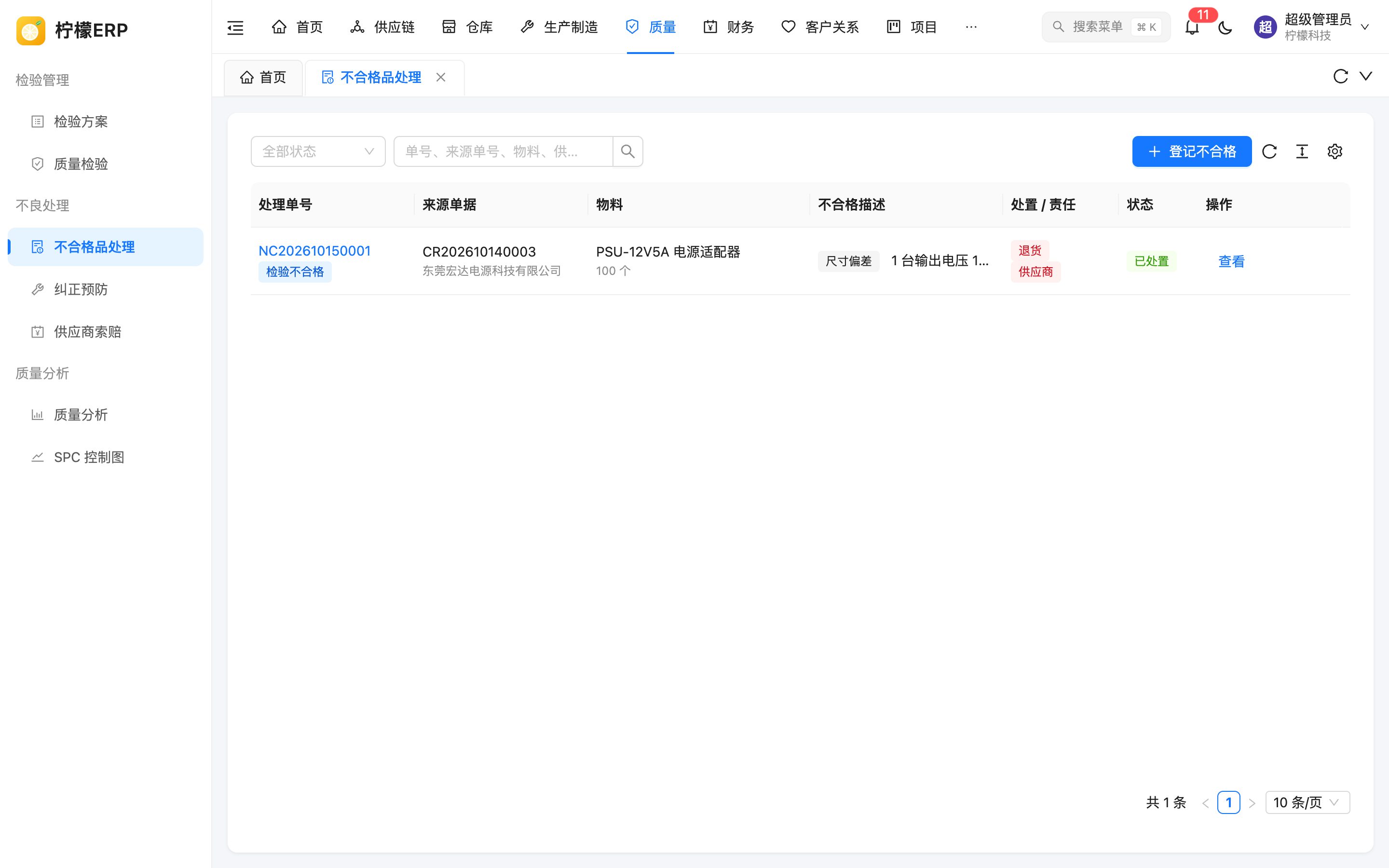Go to 检验方案 in the sidebar
Viewport: 1389px width, 868px height.
(x=106, y=122)
